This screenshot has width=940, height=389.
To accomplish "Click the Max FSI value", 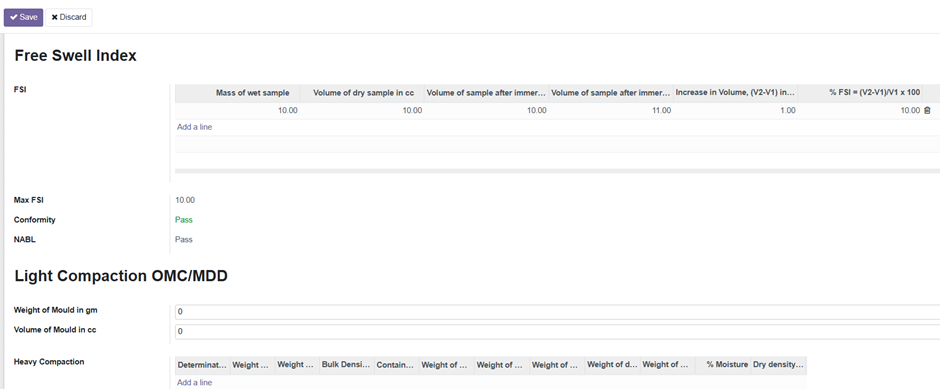I will coord(185,200).
